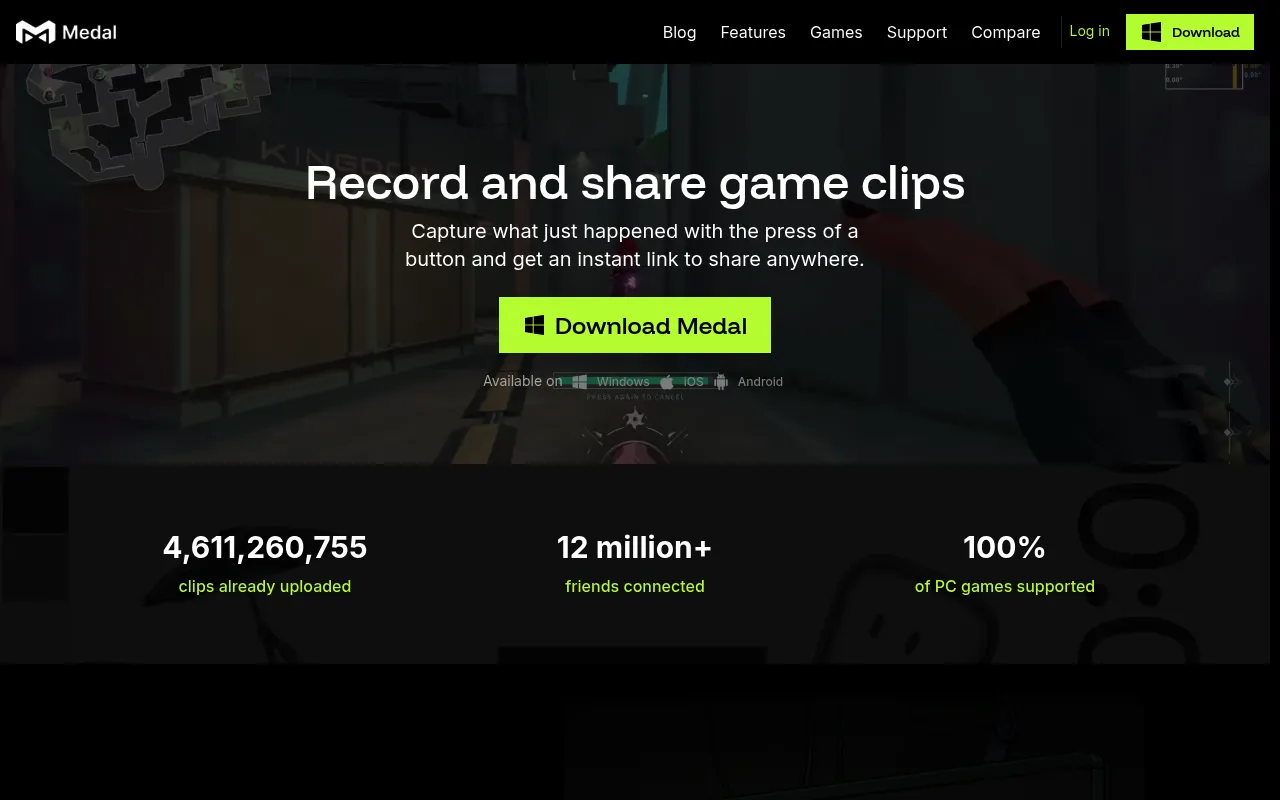Click the Log in link

click(1089, 31)
